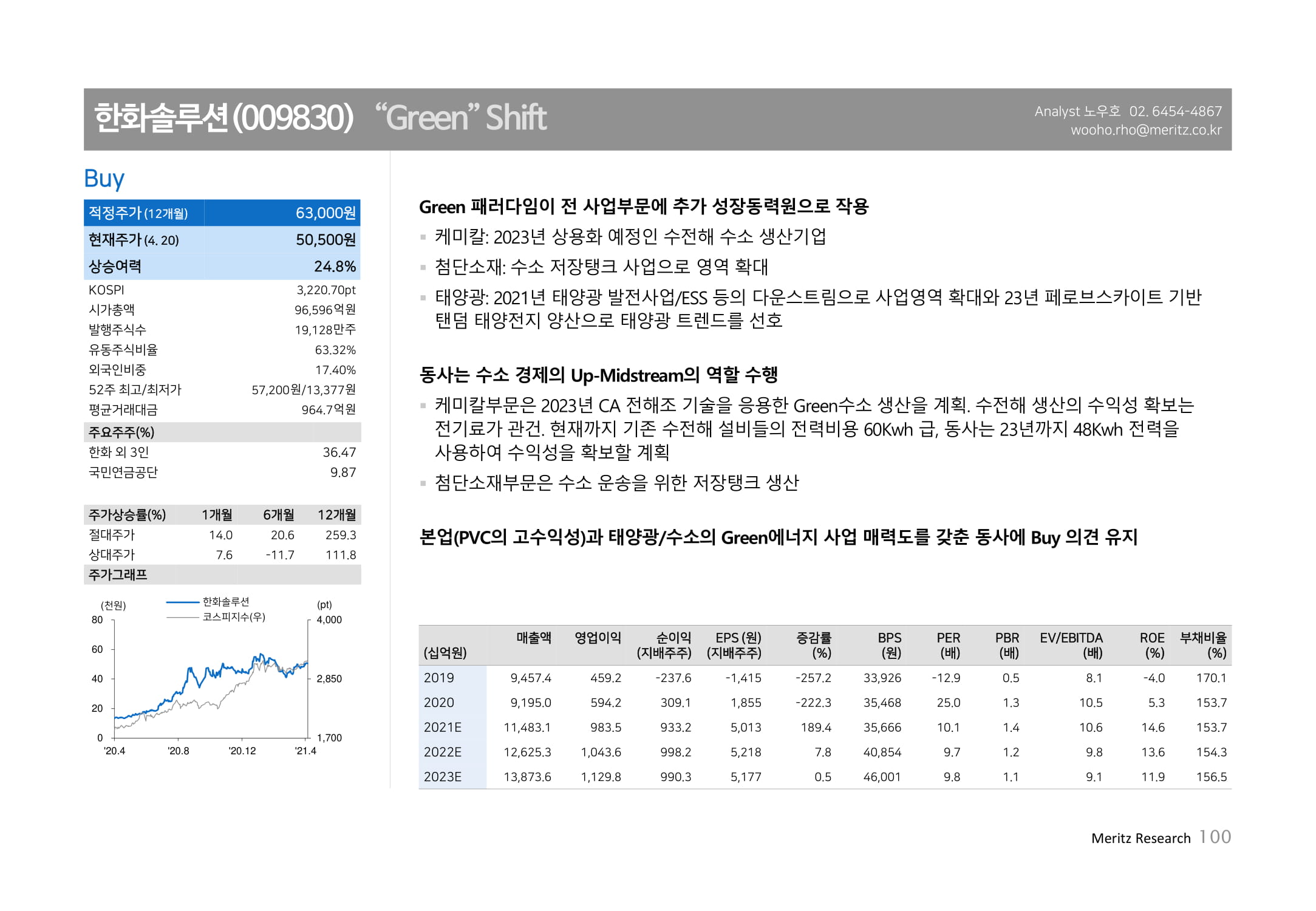The image size is (1316, 911).
Task: Click the 코스피지수(우) gray legend line
Action: pos(182,617)
